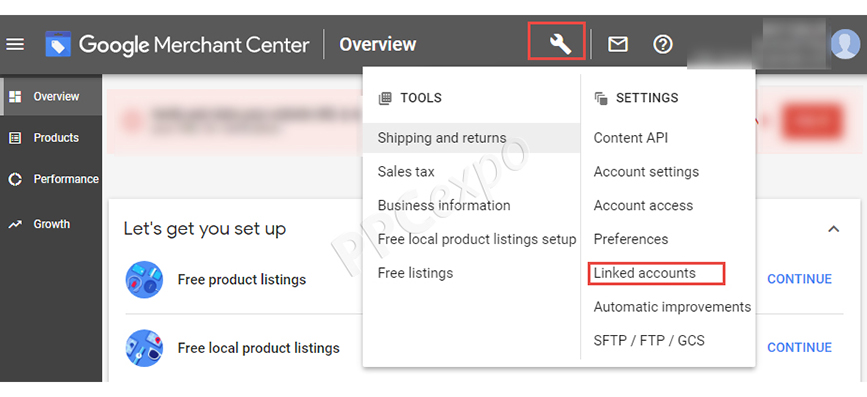Click the red button in the alert banner

point(812,121)
